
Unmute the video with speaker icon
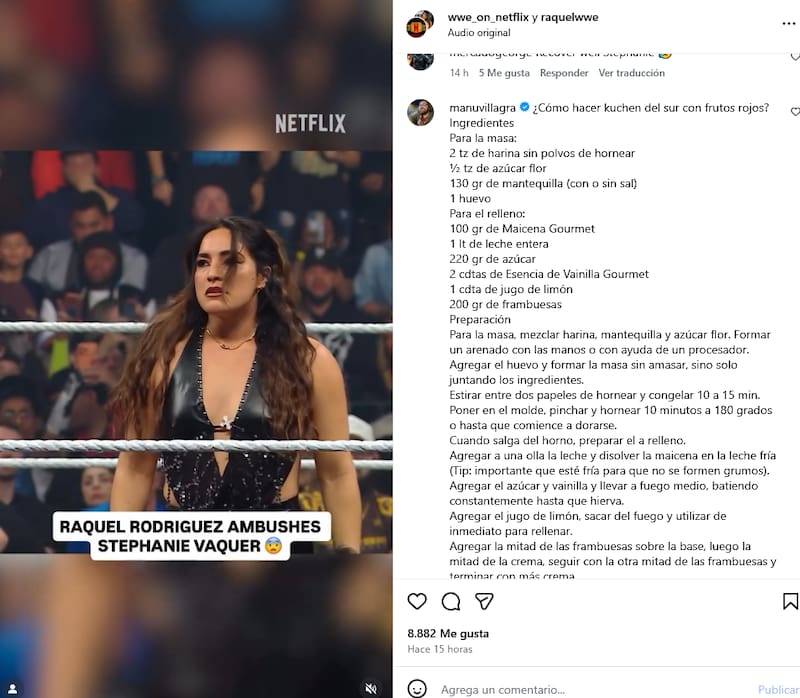coord(371,689)
